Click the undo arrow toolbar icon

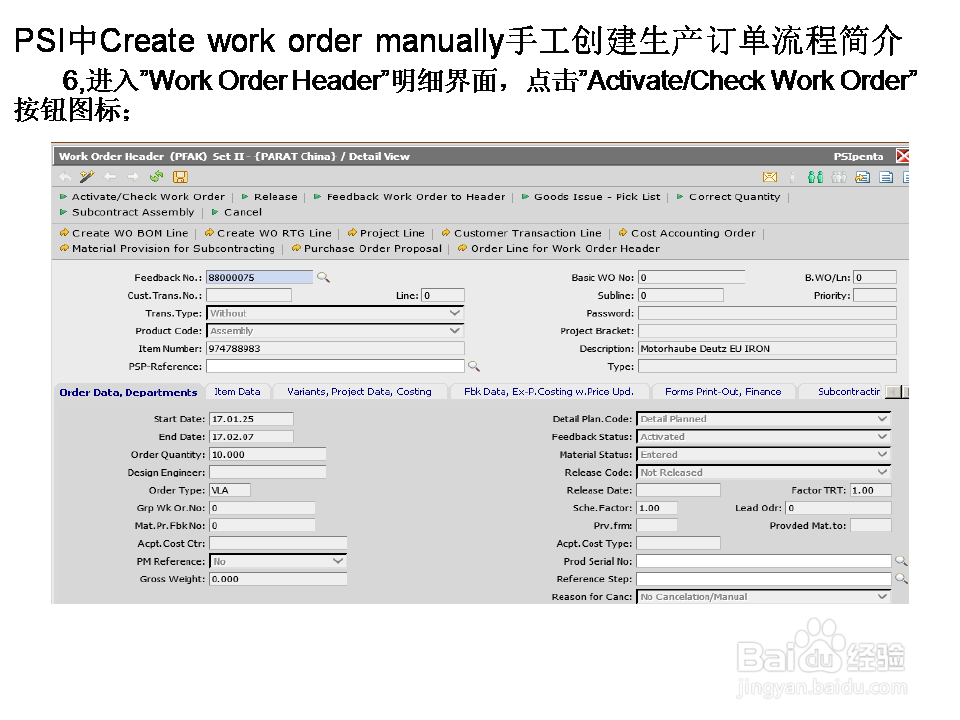tap(65, 177)
